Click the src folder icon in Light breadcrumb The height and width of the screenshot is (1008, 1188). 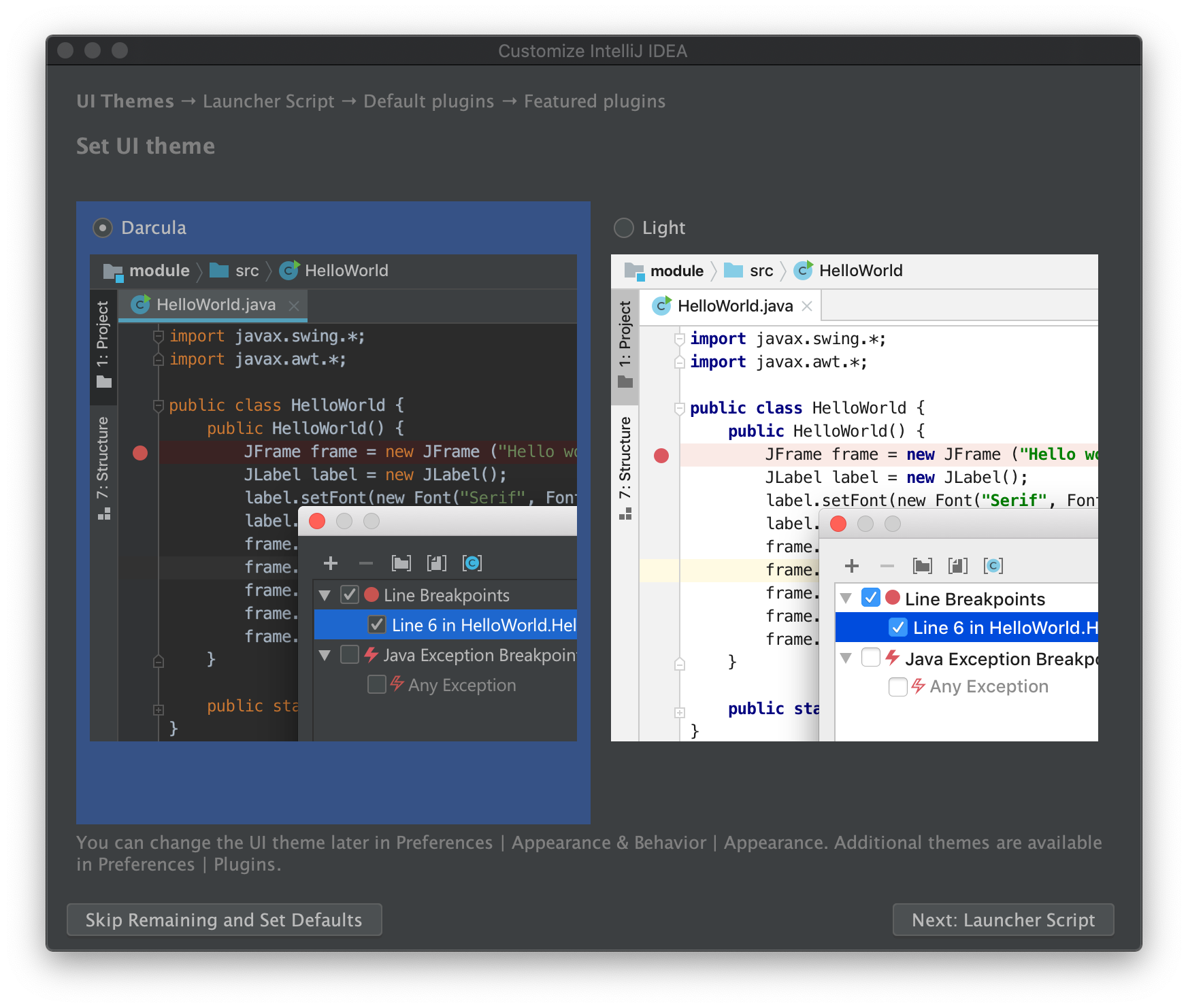pyautogui.click(x=733, y=271)
